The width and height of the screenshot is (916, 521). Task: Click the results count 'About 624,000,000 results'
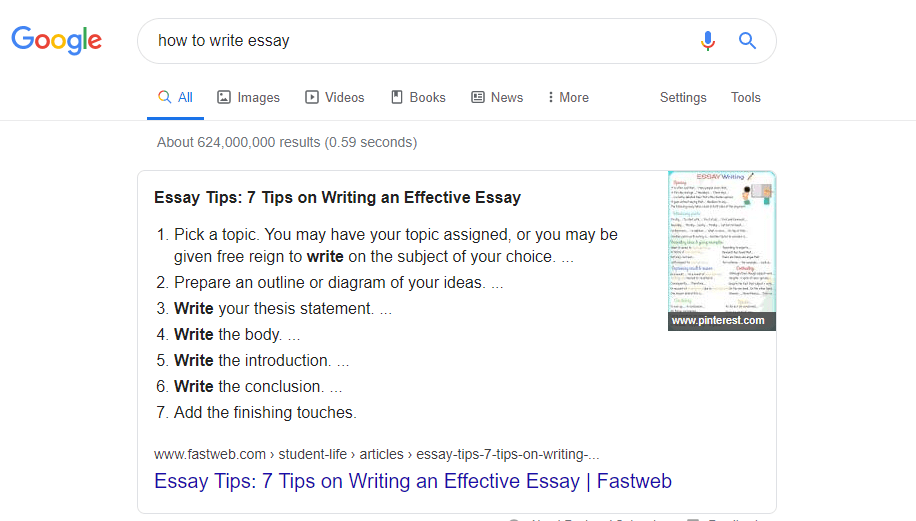[287, 143]
